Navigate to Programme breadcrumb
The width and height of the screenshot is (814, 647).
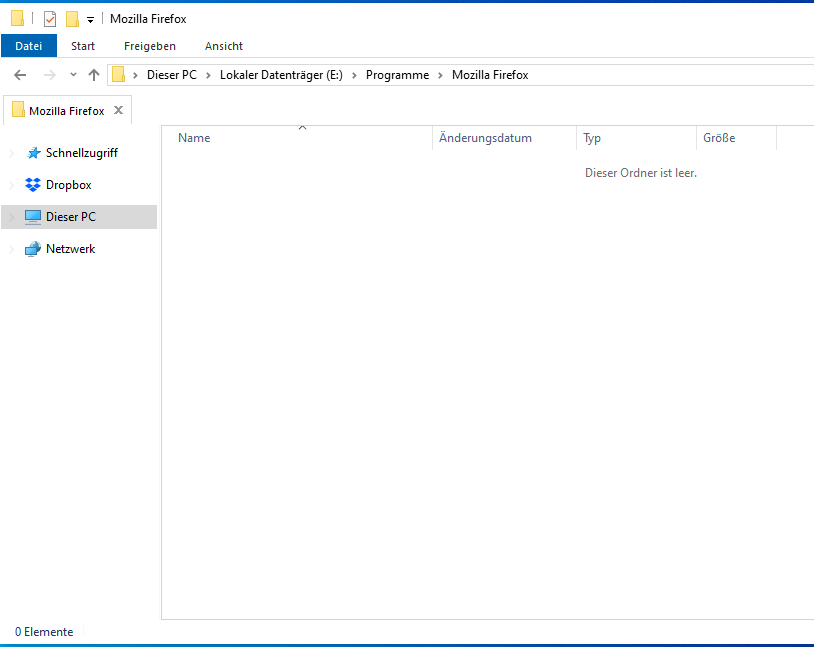pos(397,75)
